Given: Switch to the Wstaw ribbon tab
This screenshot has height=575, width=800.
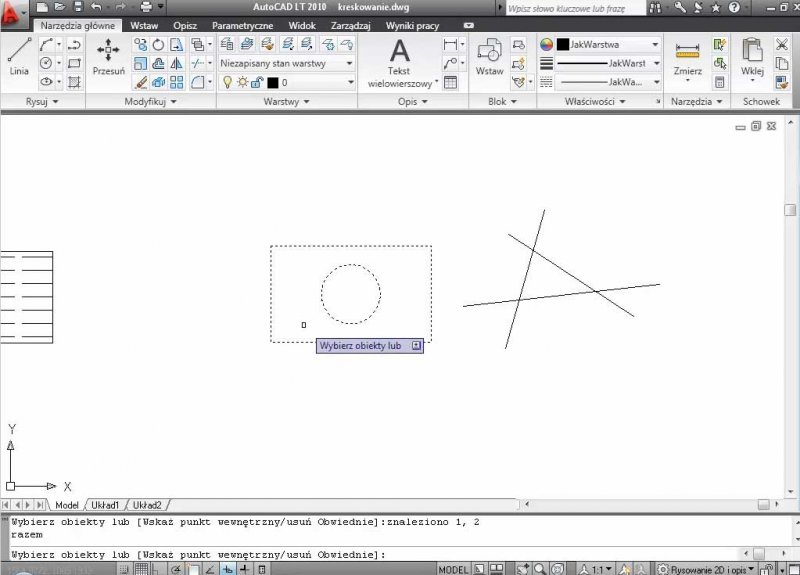Looking at the screenshot, I should click(144, 25).
